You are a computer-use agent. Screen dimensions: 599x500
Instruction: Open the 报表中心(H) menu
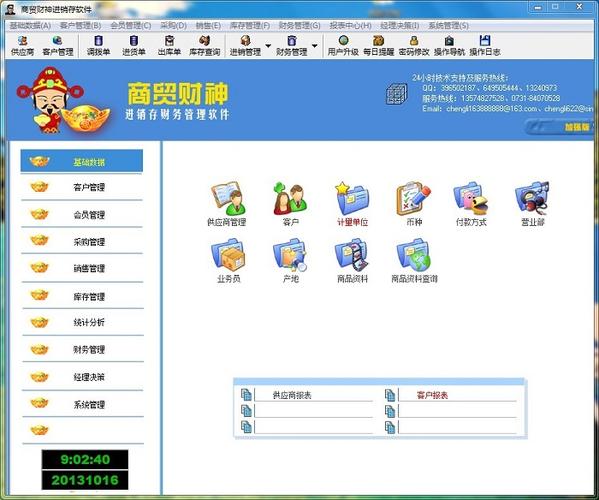(x=350, y=26)
